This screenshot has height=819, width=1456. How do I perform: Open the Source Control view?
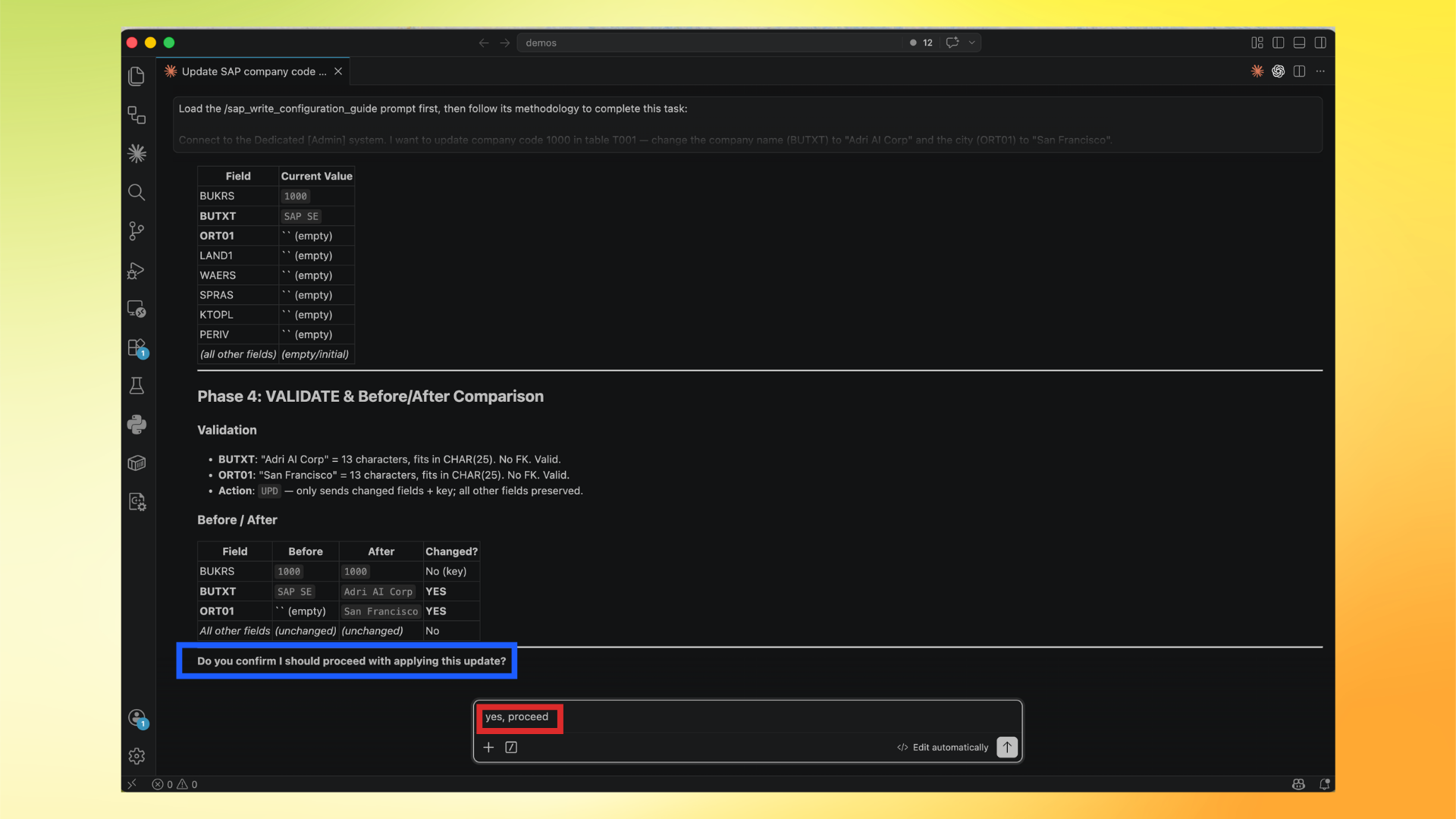click(136, 231)
